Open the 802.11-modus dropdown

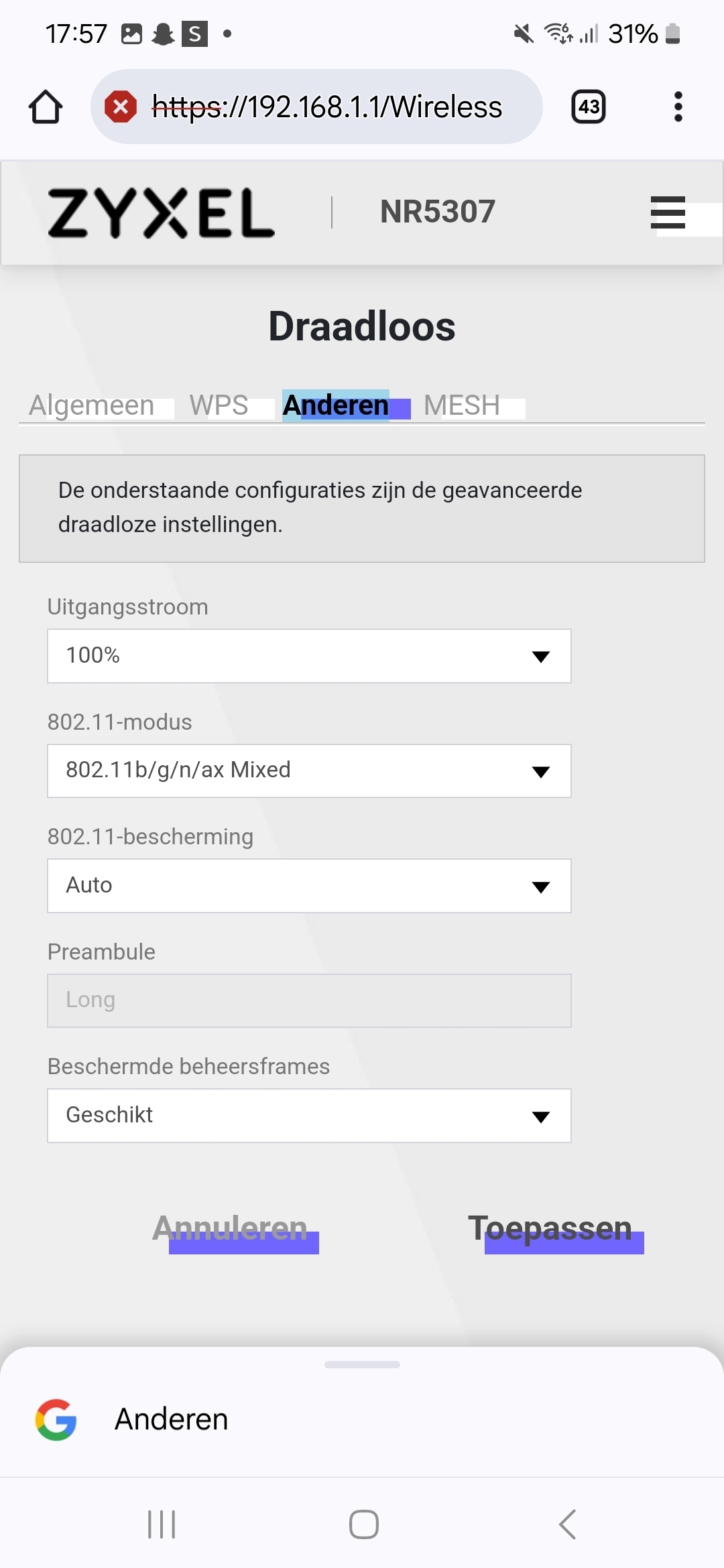(x=309, y=771)
